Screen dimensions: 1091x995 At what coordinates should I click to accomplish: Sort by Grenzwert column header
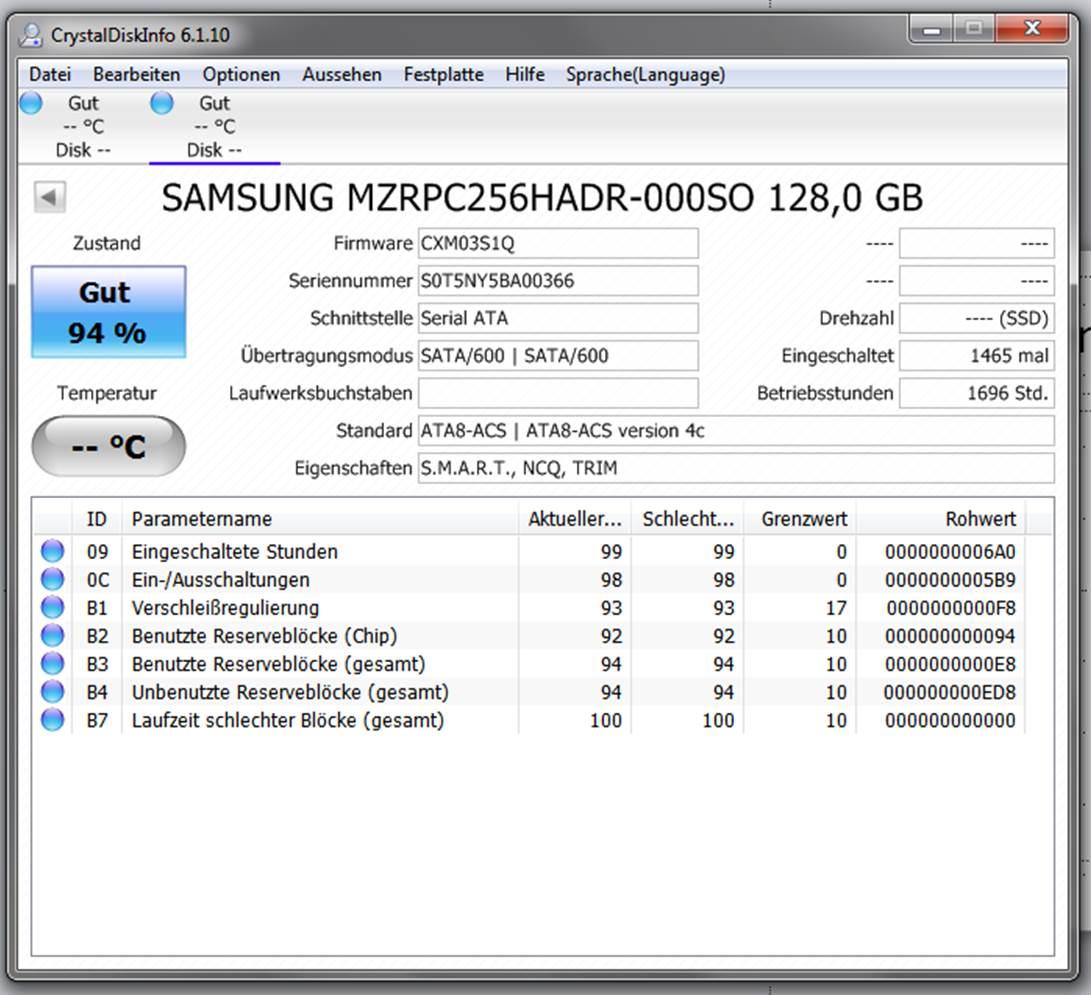coord(800,519)
